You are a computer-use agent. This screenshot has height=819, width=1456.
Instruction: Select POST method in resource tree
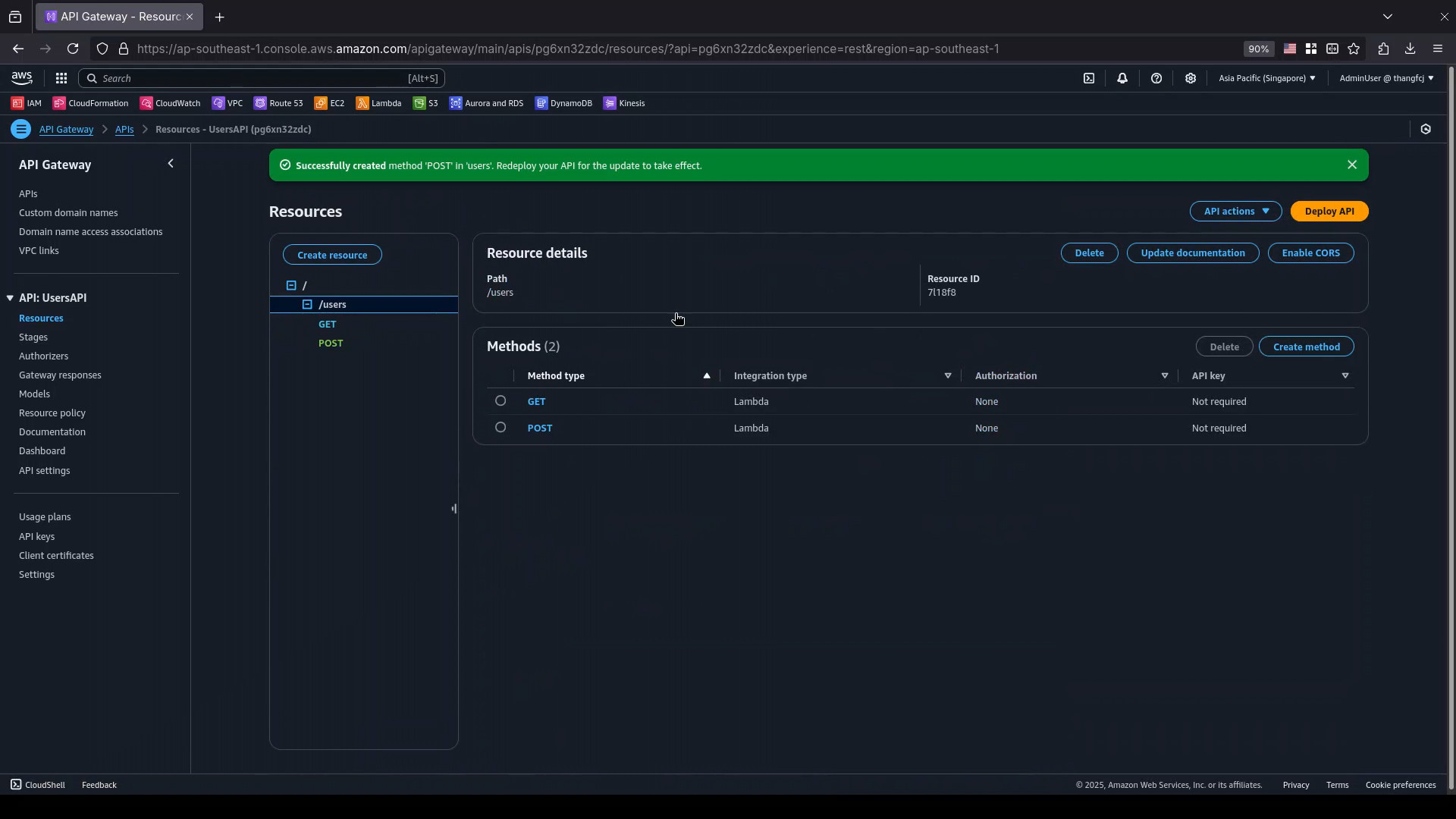331,343
